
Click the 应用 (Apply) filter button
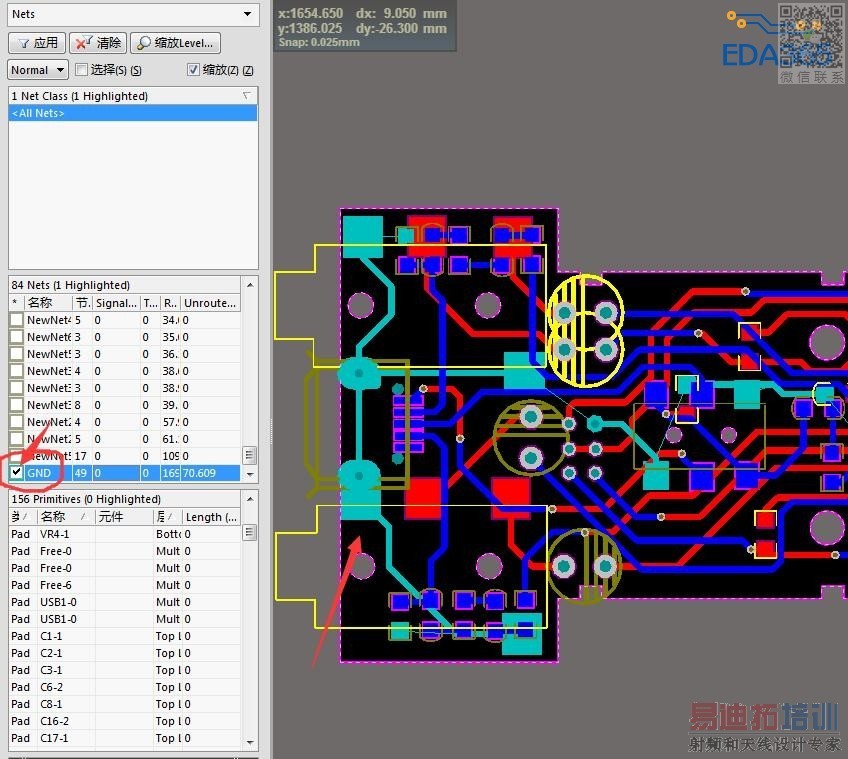(37, 43)
